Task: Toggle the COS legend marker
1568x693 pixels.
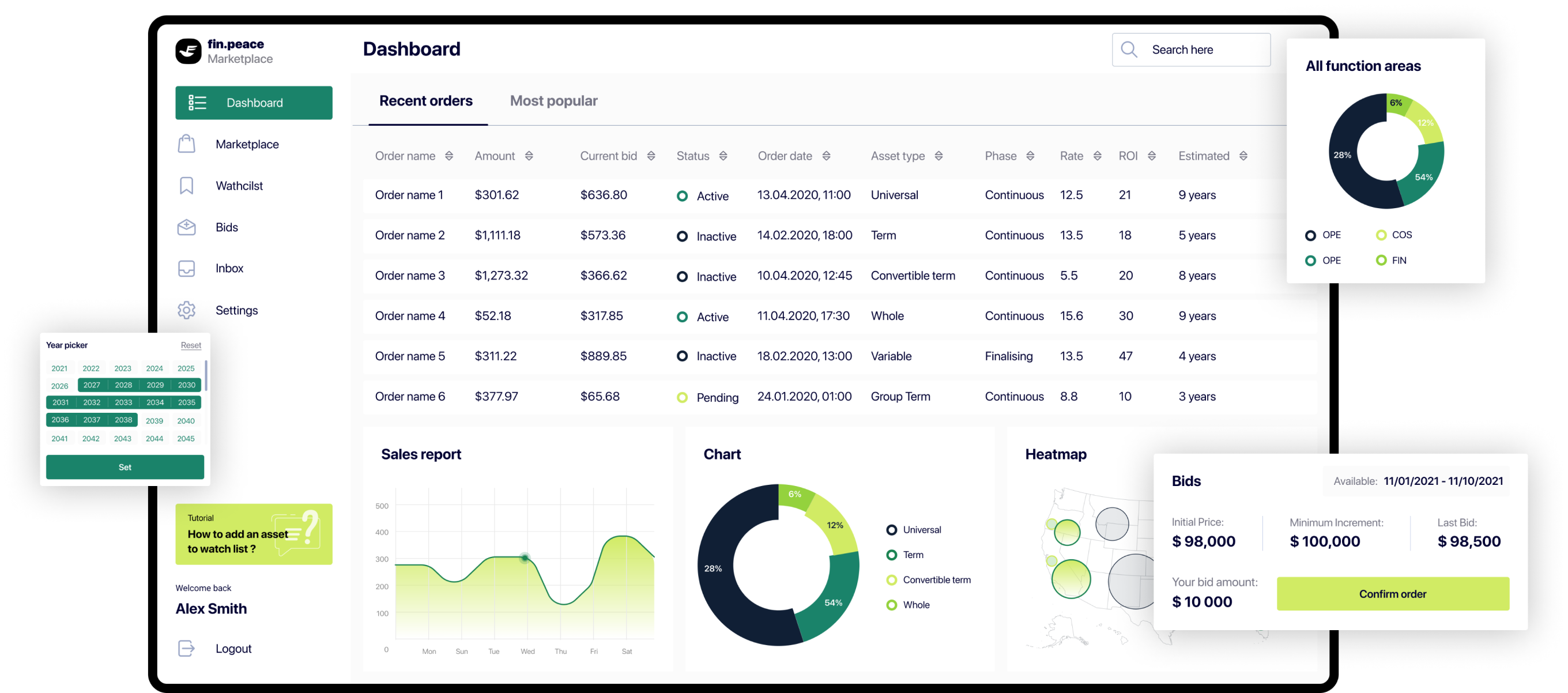Action: pos(1381,235)
